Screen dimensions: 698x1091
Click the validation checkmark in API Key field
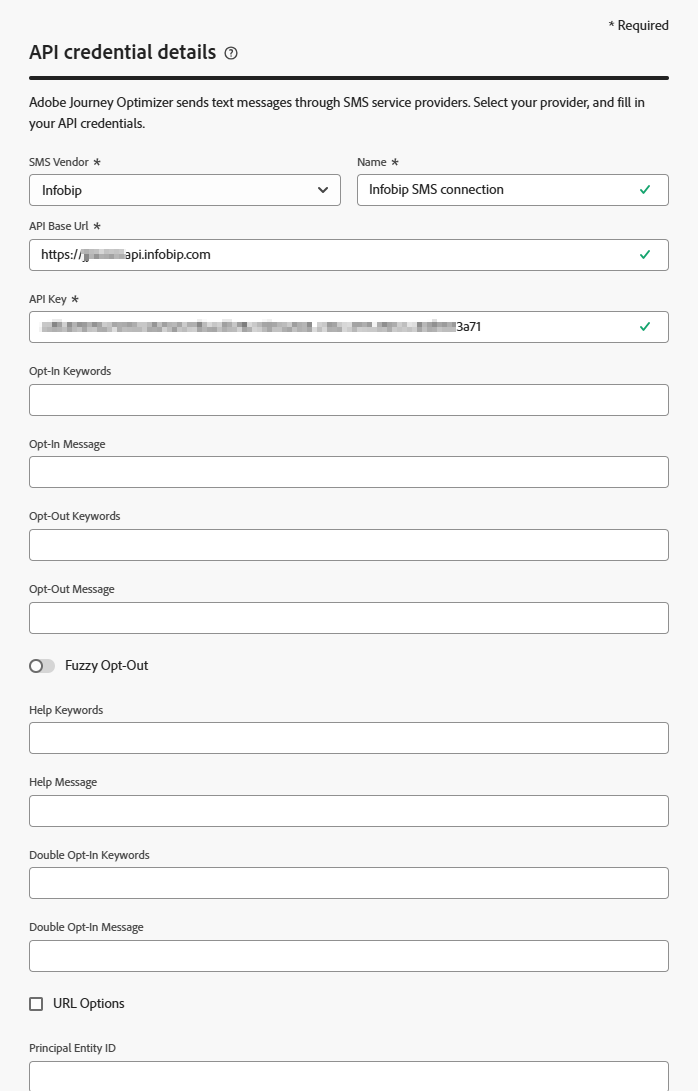coord(645,326)
